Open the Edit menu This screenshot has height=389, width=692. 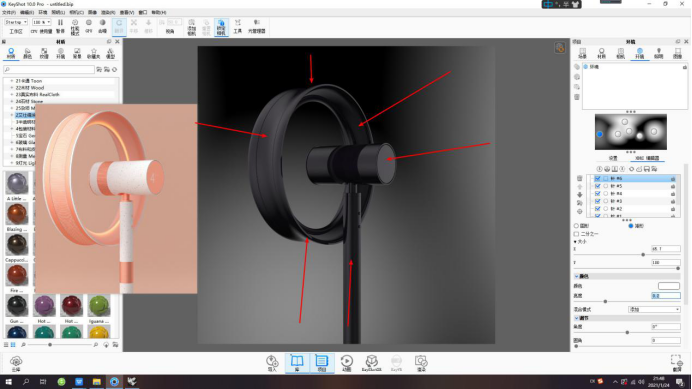27,12
